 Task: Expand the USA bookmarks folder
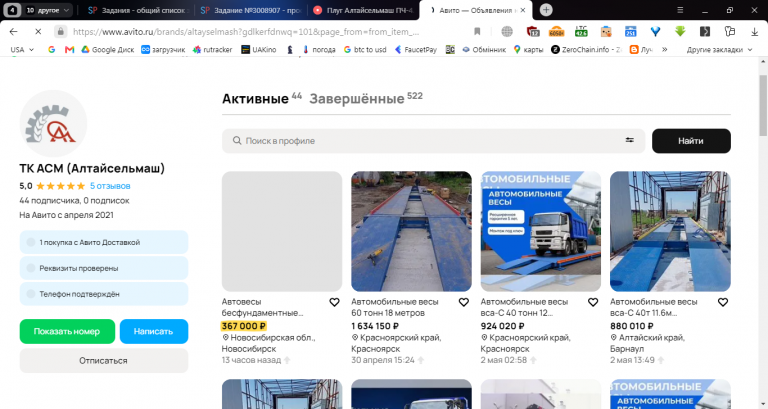[x=22, y=49]
